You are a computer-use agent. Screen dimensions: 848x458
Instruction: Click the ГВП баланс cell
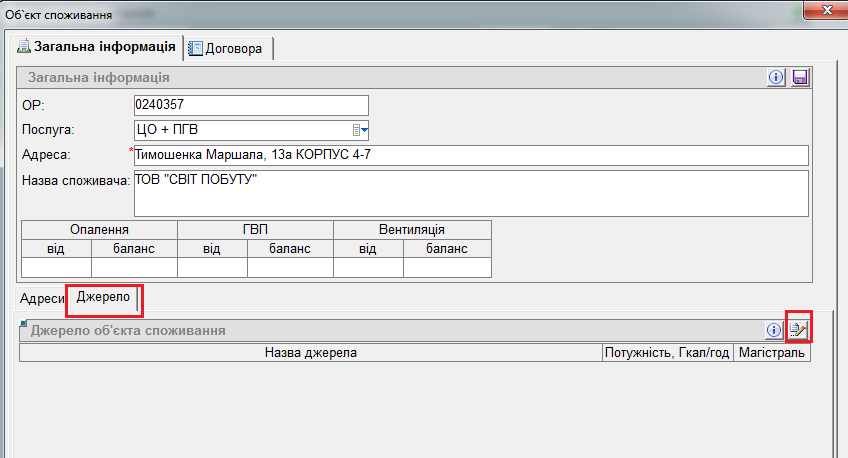290,267
